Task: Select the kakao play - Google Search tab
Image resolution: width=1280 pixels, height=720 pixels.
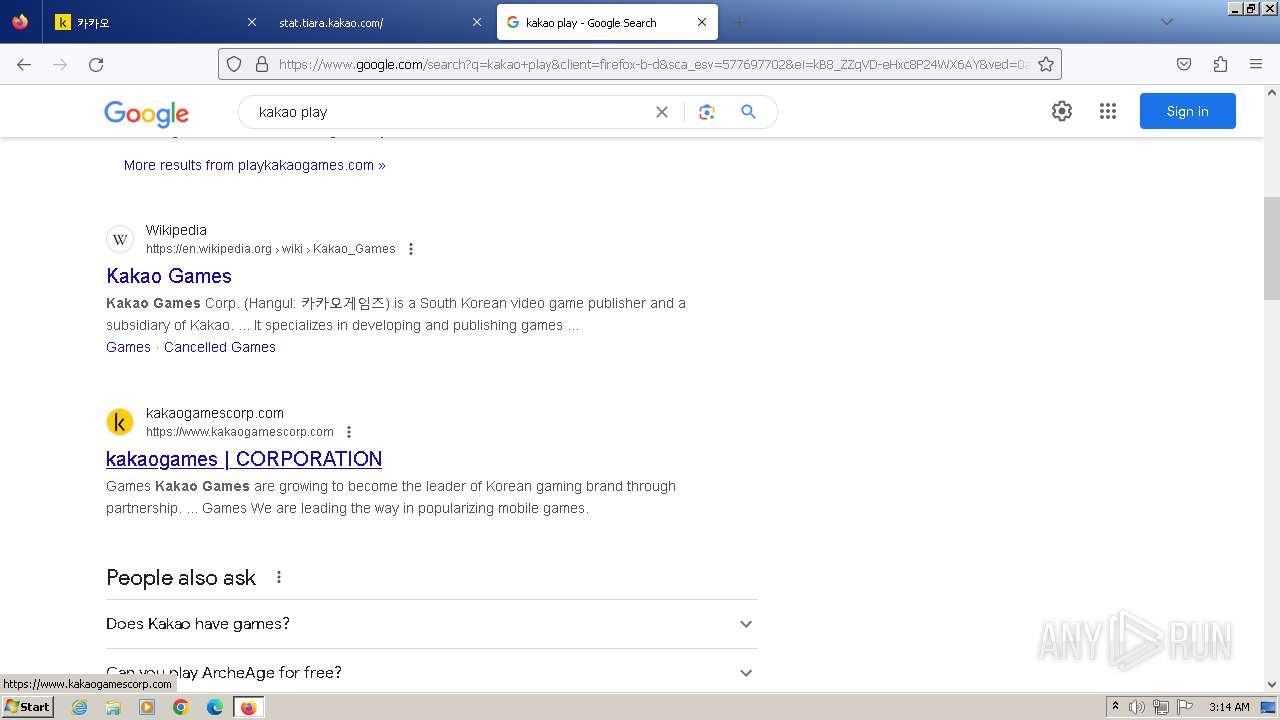Action: click(x=606, y=22)
